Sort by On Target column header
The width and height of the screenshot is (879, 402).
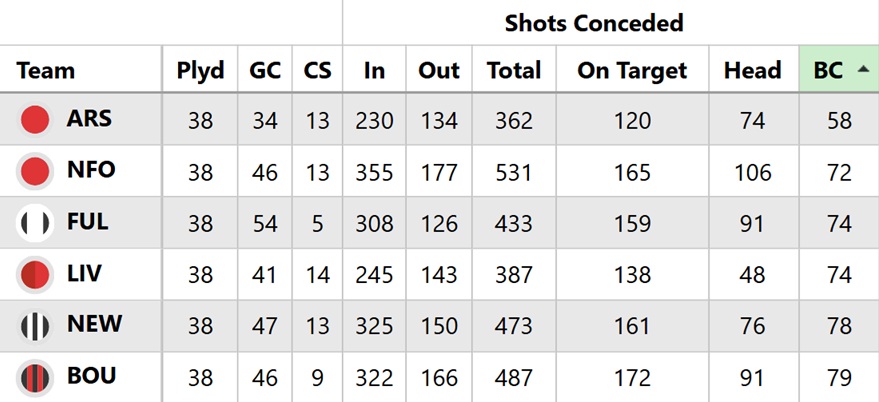632,71
